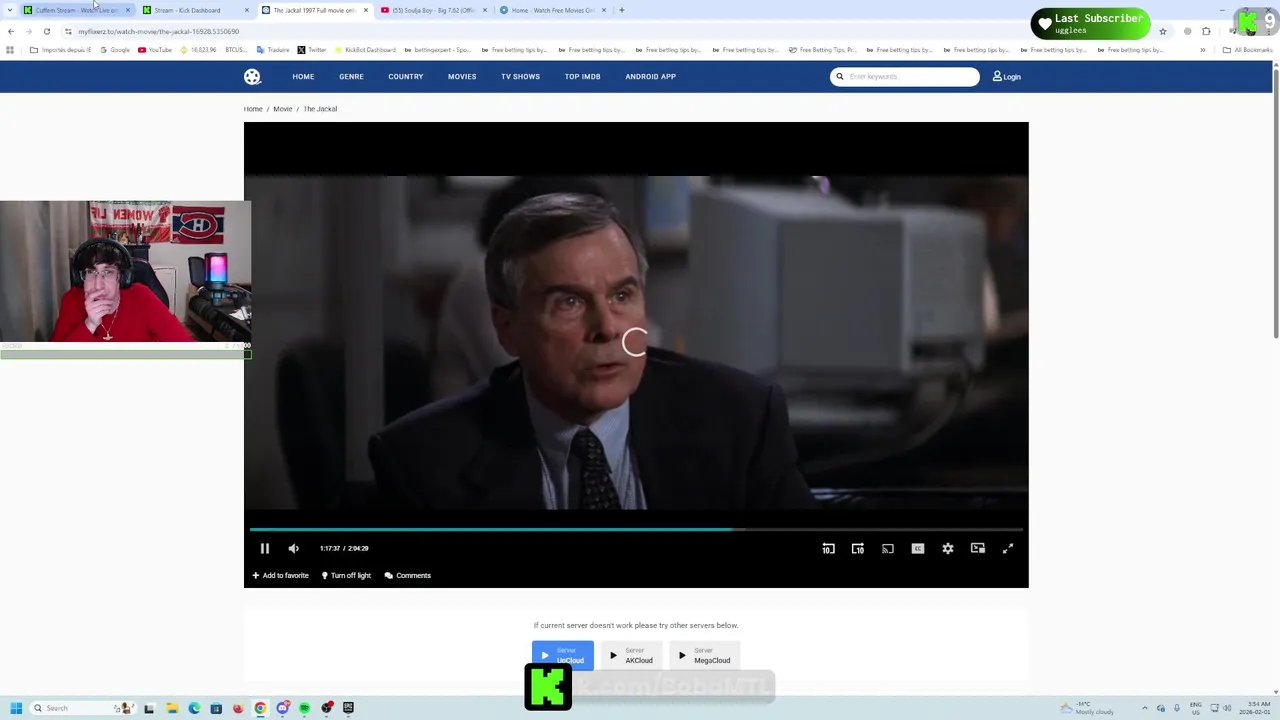1280x720 pixels.
Task: Open the Importés depuis IE bookmark folder
Action: pyautogui.click(x=61, y=50)
